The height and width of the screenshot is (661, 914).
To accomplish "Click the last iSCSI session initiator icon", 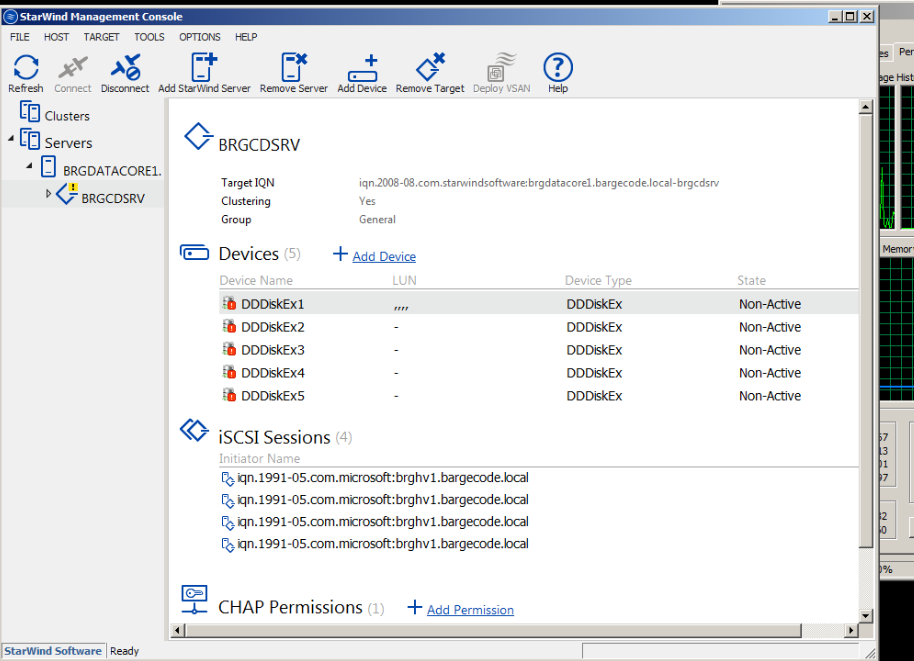I will coord(228,544).
